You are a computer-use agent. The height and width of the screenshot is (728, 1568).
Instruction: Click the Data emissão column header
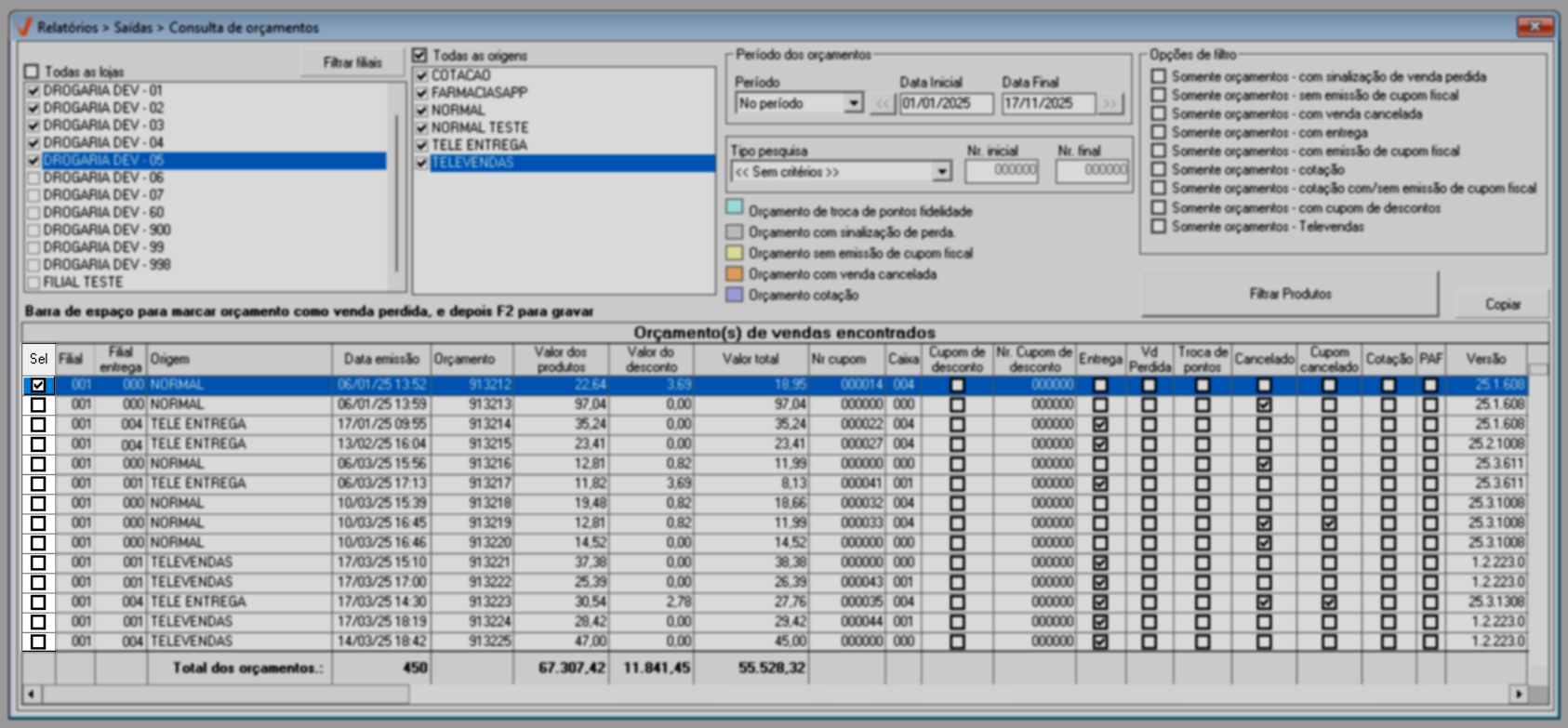(381, 359)
